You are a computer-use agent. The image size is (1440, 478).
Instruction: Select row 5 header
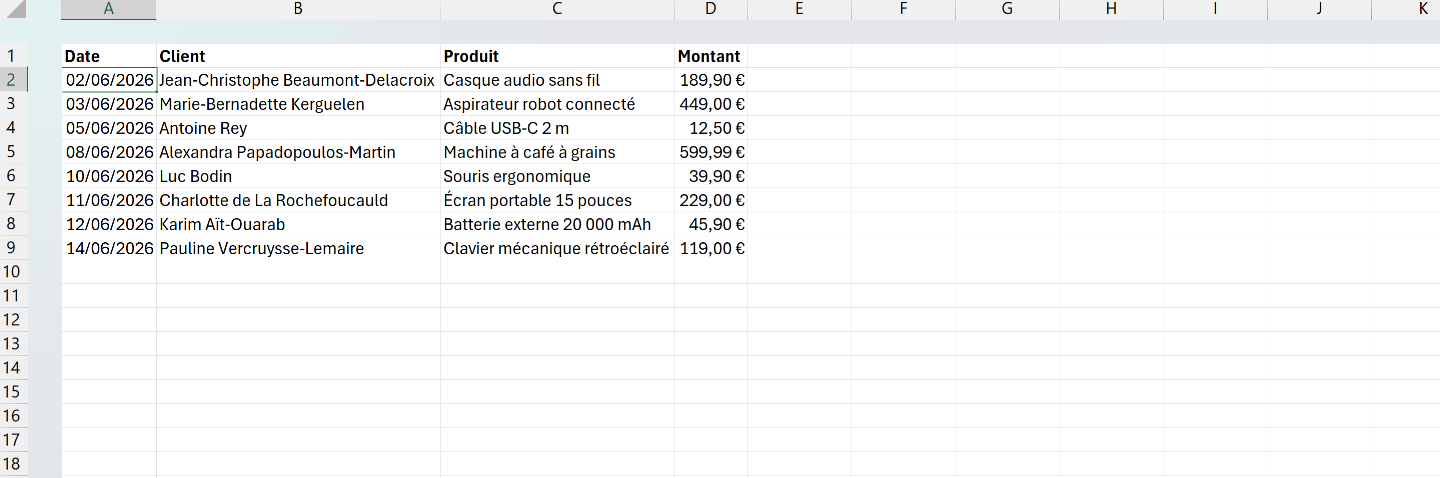[x=14, y=152]
